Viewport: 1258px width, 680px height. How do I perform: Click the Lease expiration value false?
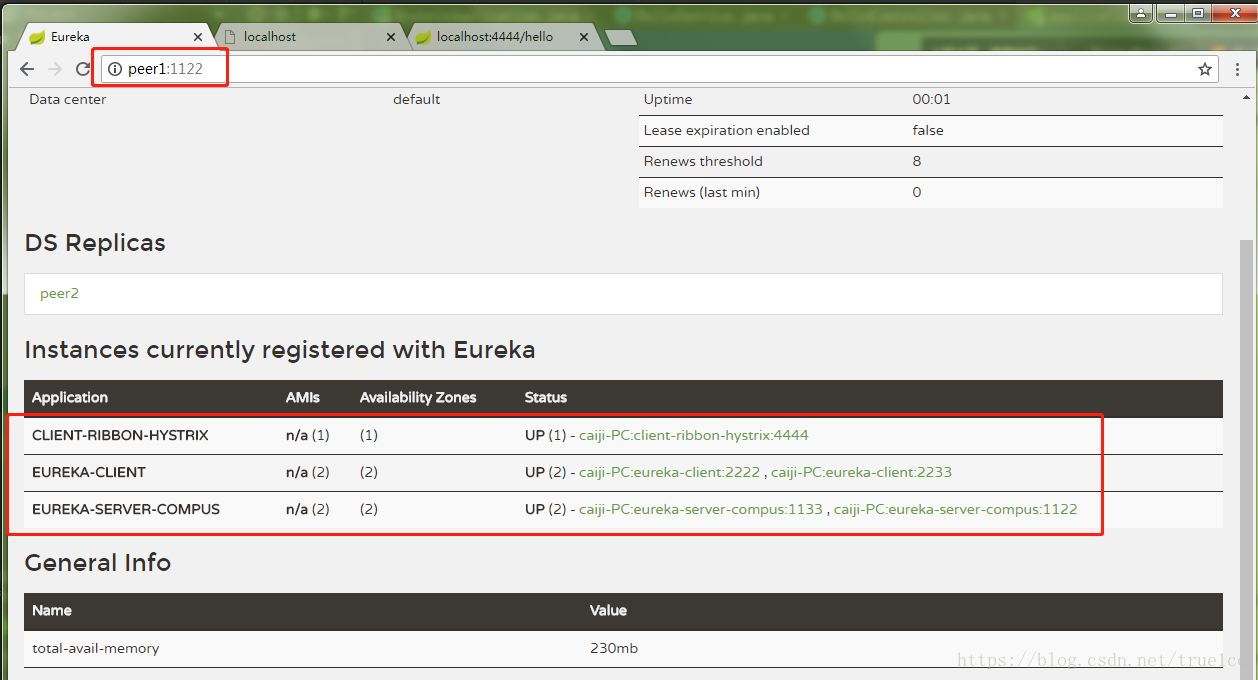point(928,130)
